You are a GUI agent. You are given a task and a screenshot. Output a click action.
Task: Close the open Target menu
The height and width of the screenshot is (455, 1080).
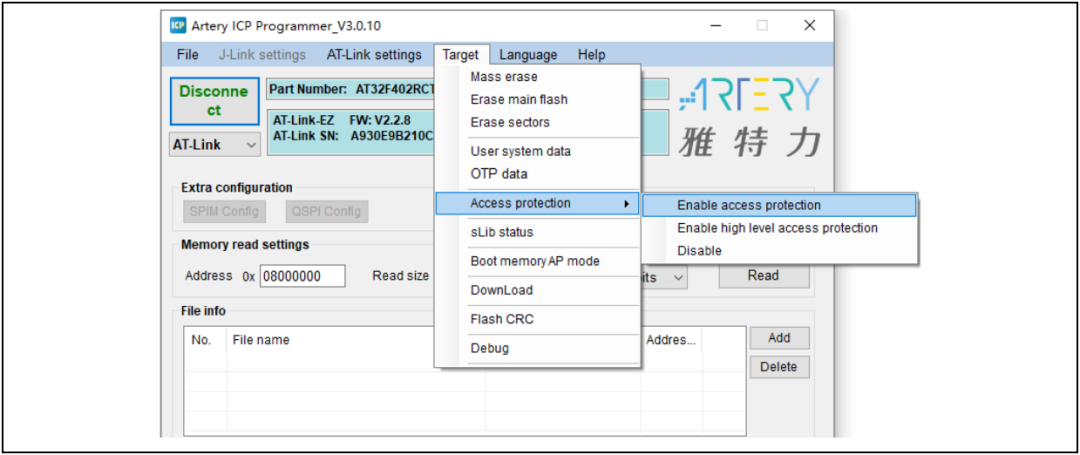(461, 54)
